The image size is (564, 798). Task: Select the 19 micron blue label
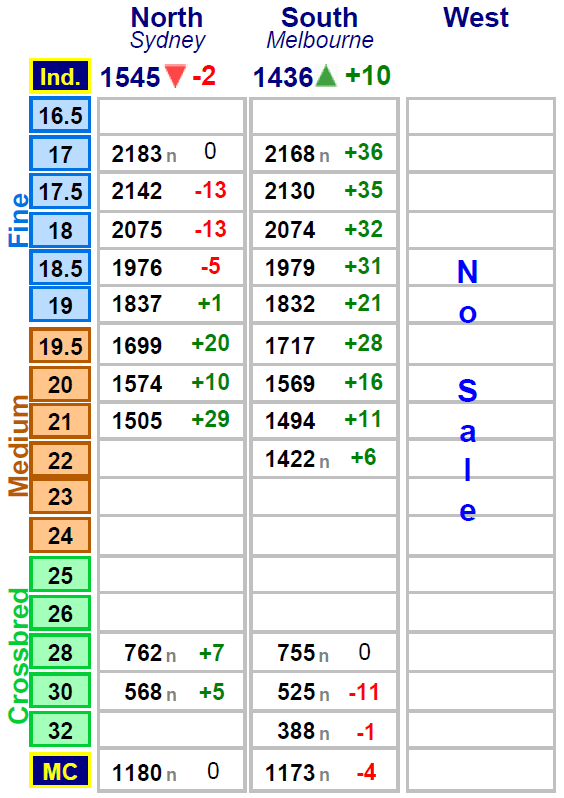(x=60, y=304)
